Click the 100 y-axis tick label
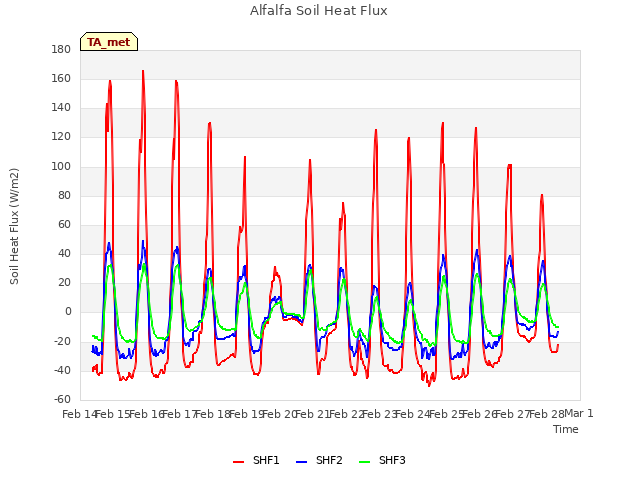 [61, 166]
